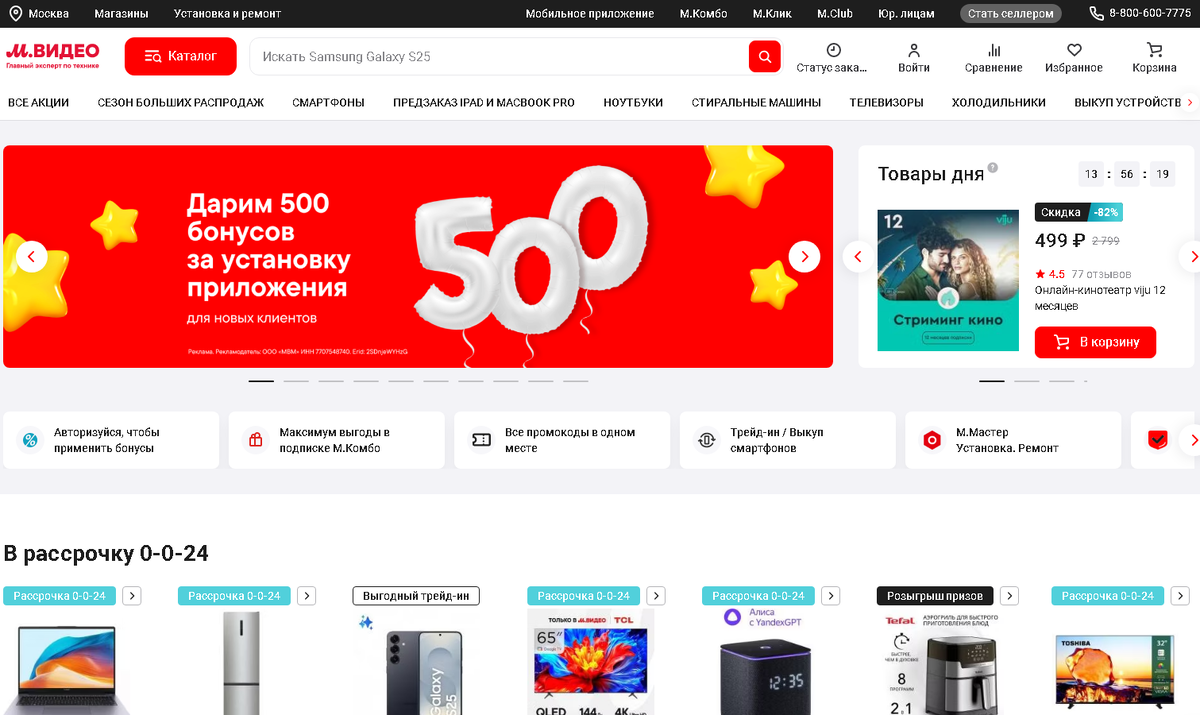Click the red search magnifier button
The height and width of the screenshot is (715, 1200).
click(x=764, y=57)
